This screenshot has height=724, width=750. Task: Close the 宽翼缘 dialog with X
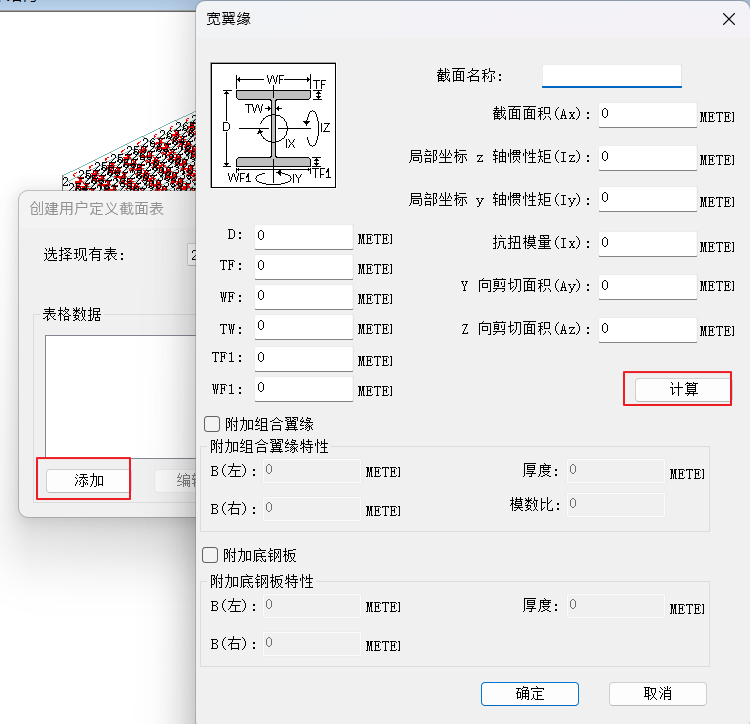[728, 19]
